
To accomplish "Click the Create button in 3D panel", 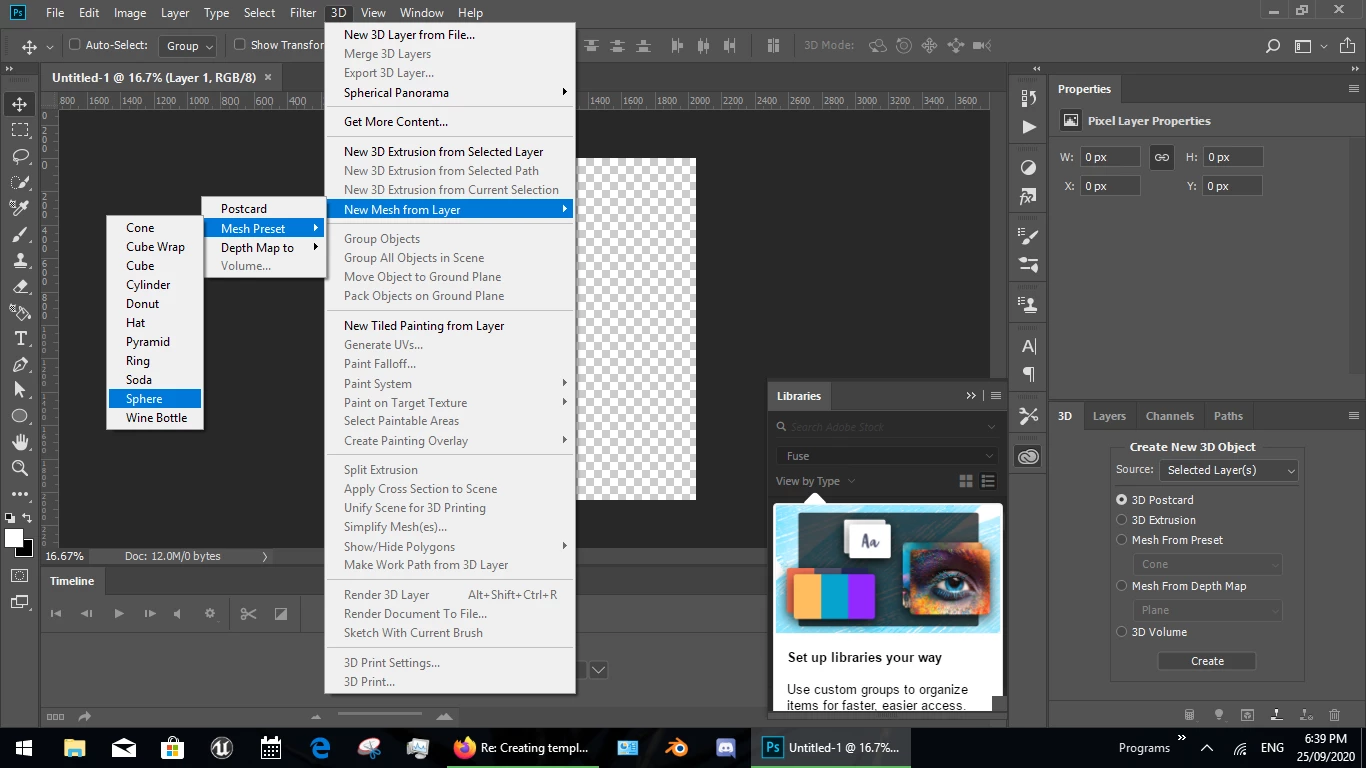I will coord(1207,661).
